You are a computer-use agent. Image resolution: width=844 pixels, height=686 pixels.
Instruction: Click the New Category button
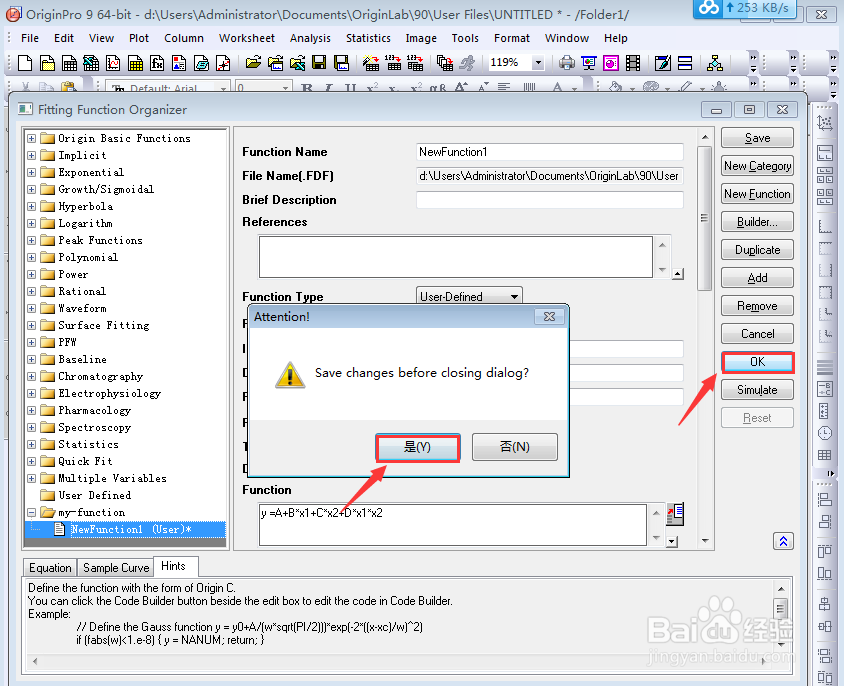pyautogui.click(x=757, y=166)
